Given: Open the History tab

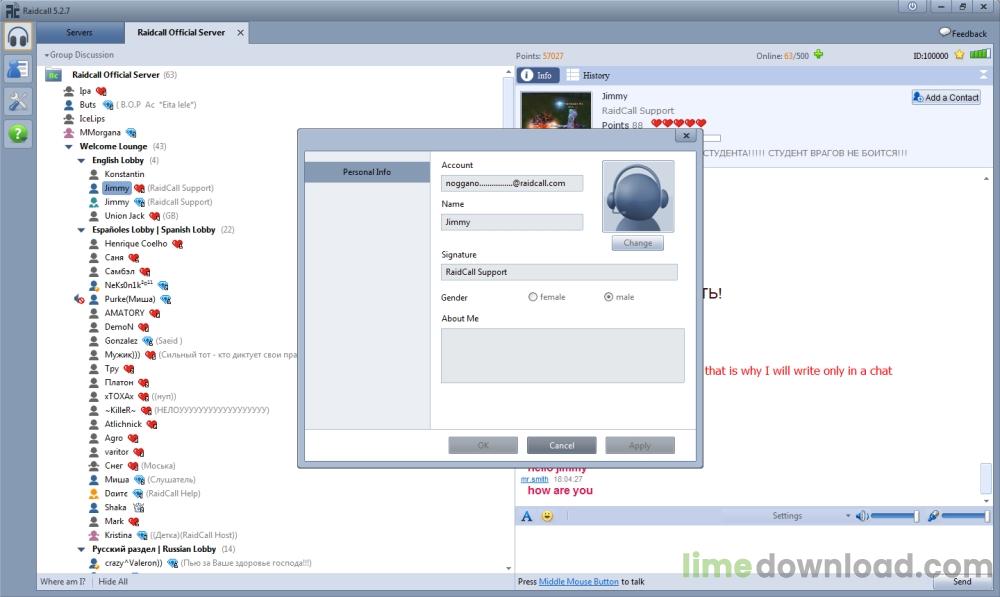Looking at the screenshot, I should (x=589, y=75).
